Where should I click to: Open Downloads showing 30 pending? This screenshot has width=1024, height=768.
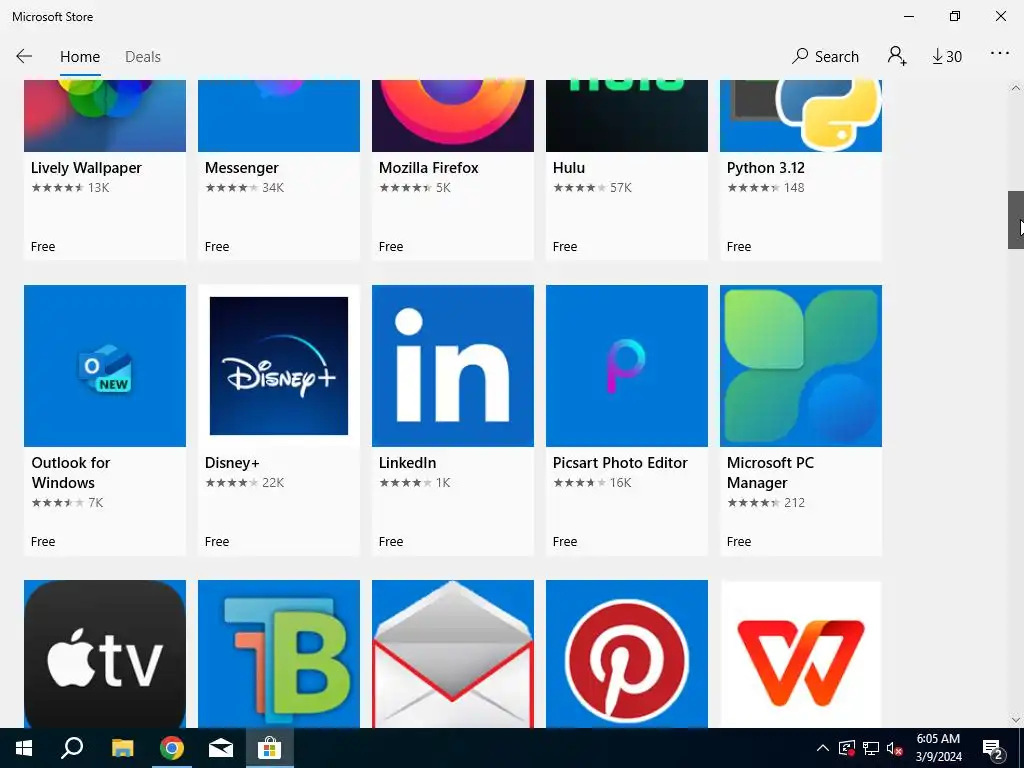pos(947,57)
